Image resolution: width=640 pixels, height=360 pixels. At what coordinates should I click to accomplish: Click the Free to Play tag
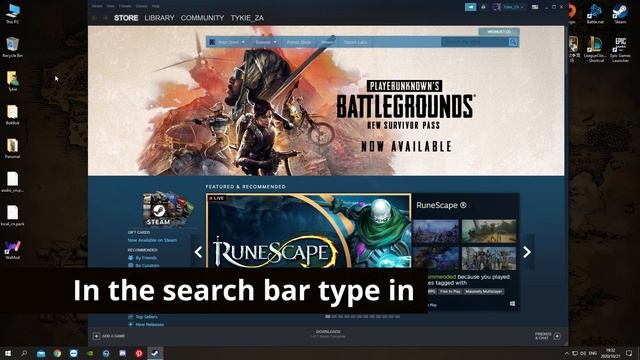[450, 291]
